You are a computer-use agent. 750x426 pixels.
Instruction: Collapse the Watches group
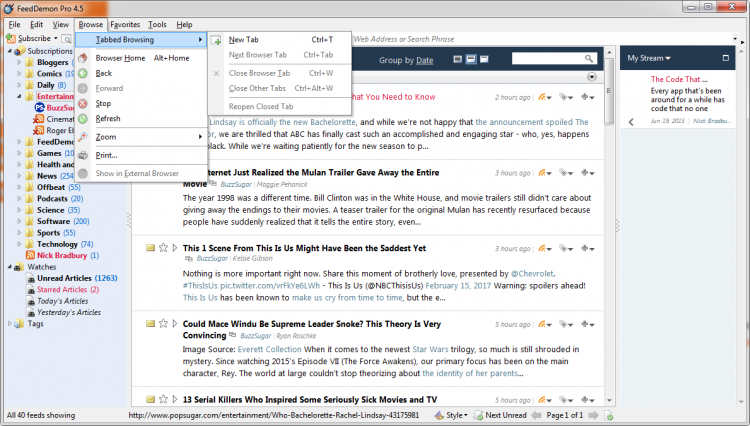(x=10, y=267)
